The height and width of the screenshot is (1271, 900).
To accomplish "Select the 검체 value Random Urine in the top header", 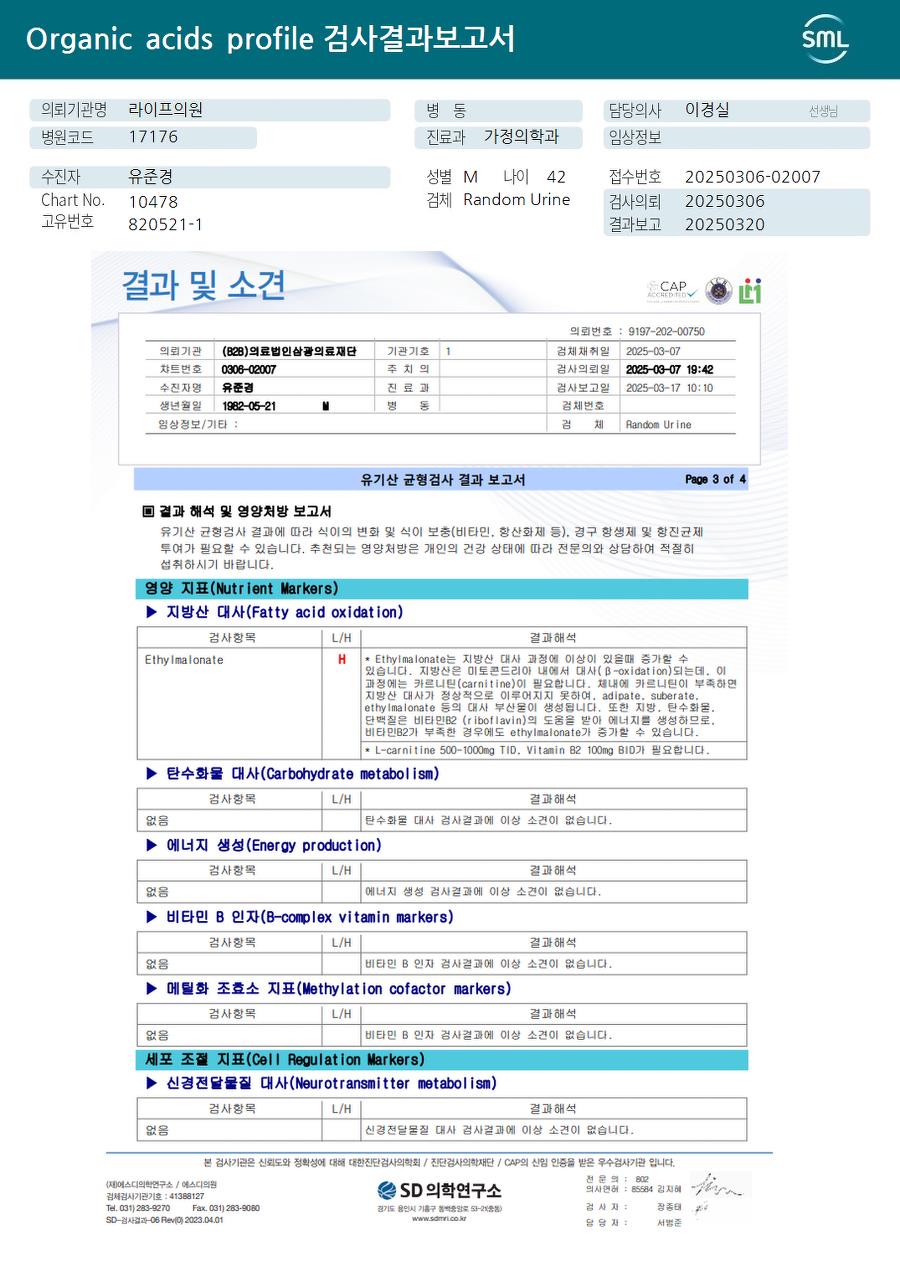I will [x=517, y=200].
